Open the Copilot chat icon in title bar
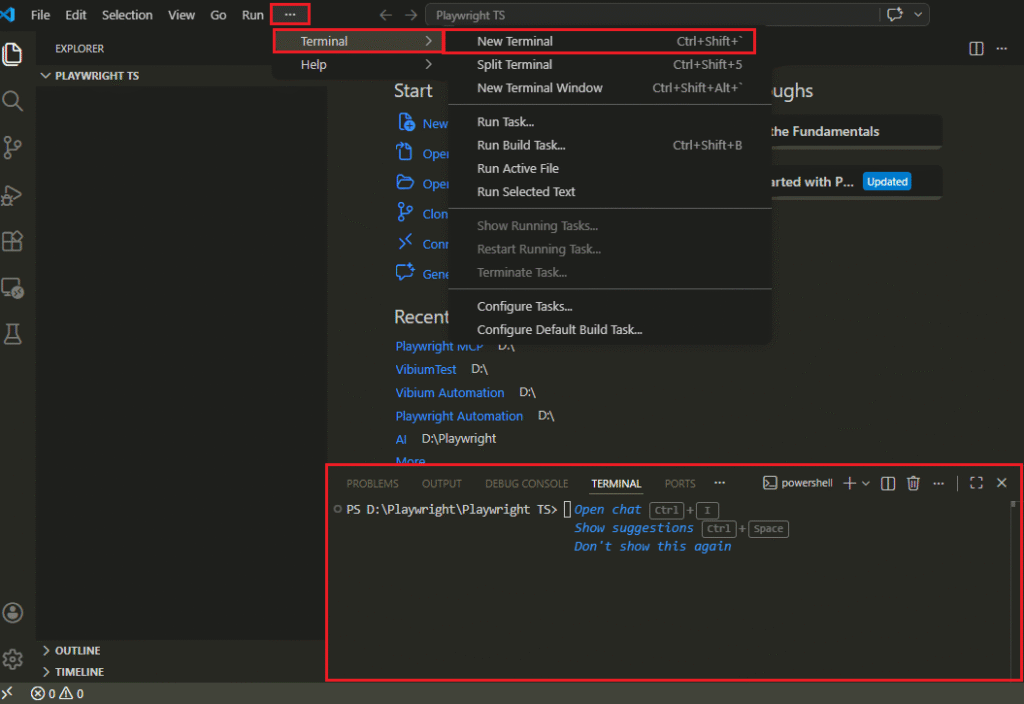This screenshot has width=1024, height=704. pyautogui.click(x=895, y=14)
